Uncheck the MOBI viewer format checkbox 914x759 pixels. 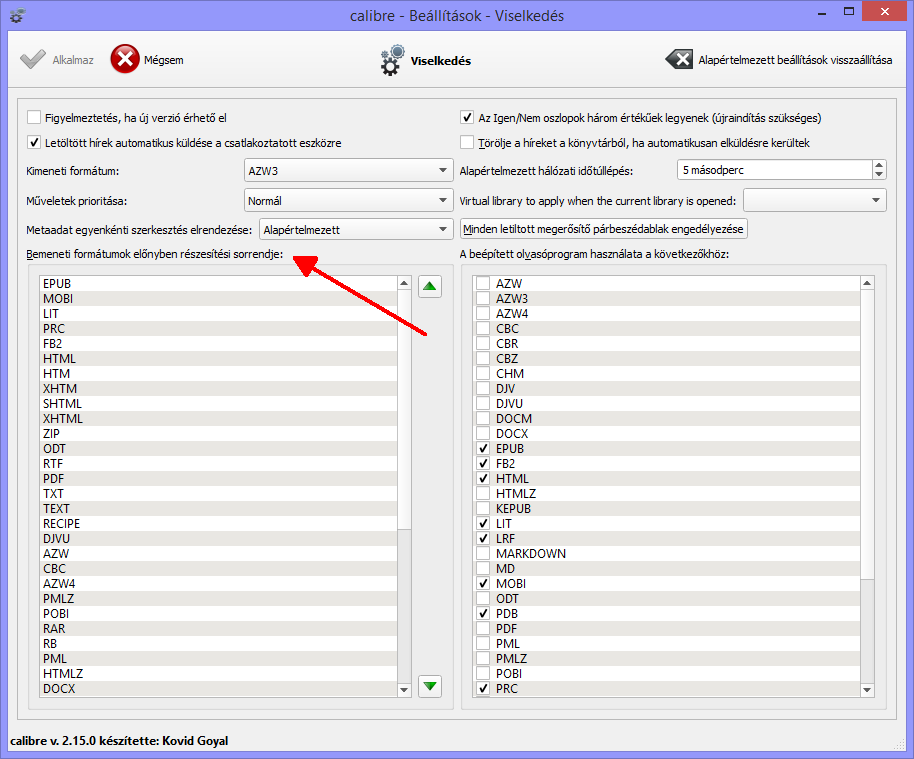(483, 584)
